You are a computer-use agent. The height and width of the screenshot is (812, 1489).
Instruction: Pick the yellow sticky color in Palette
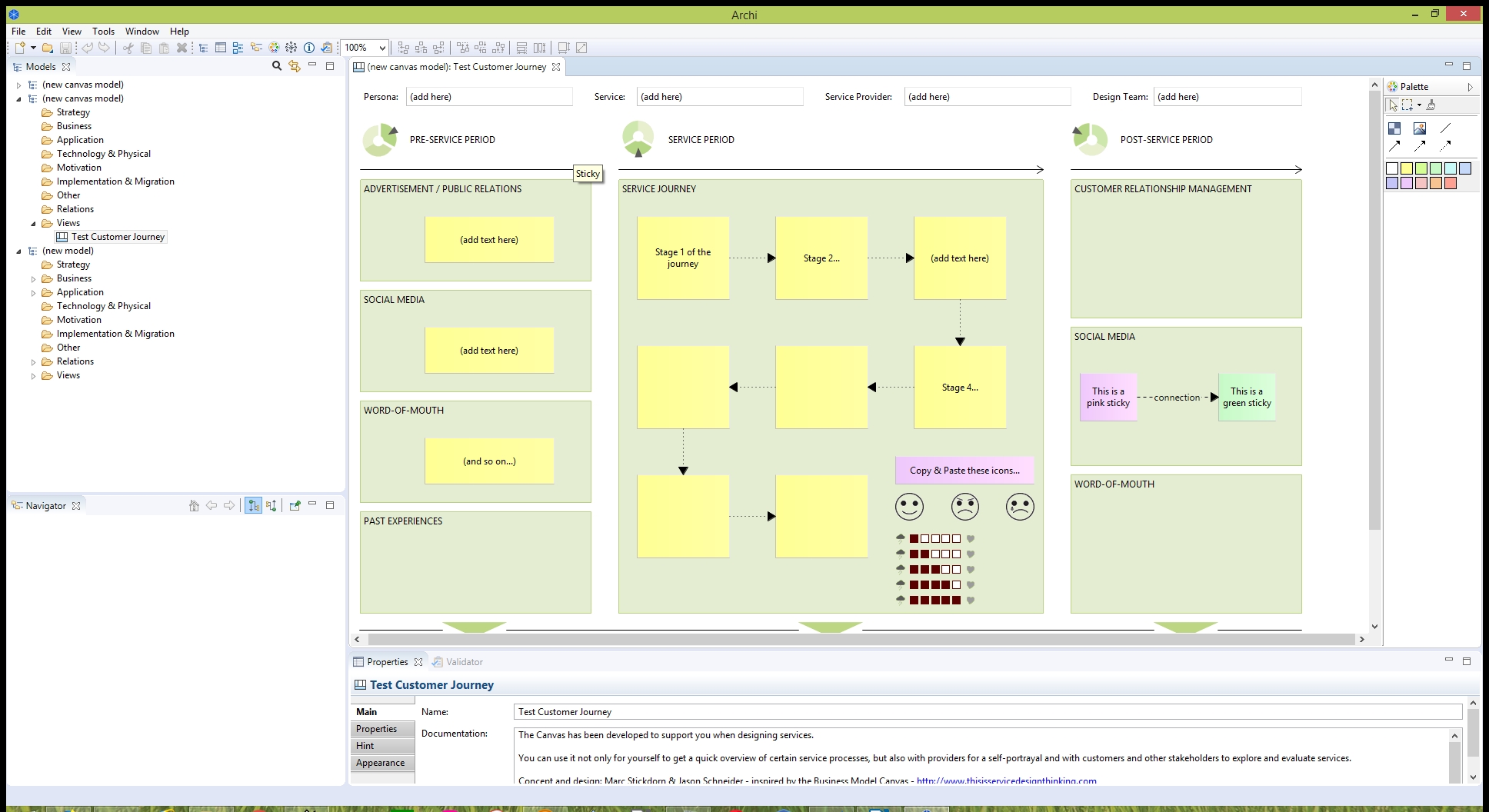[x=1407, y=168]
